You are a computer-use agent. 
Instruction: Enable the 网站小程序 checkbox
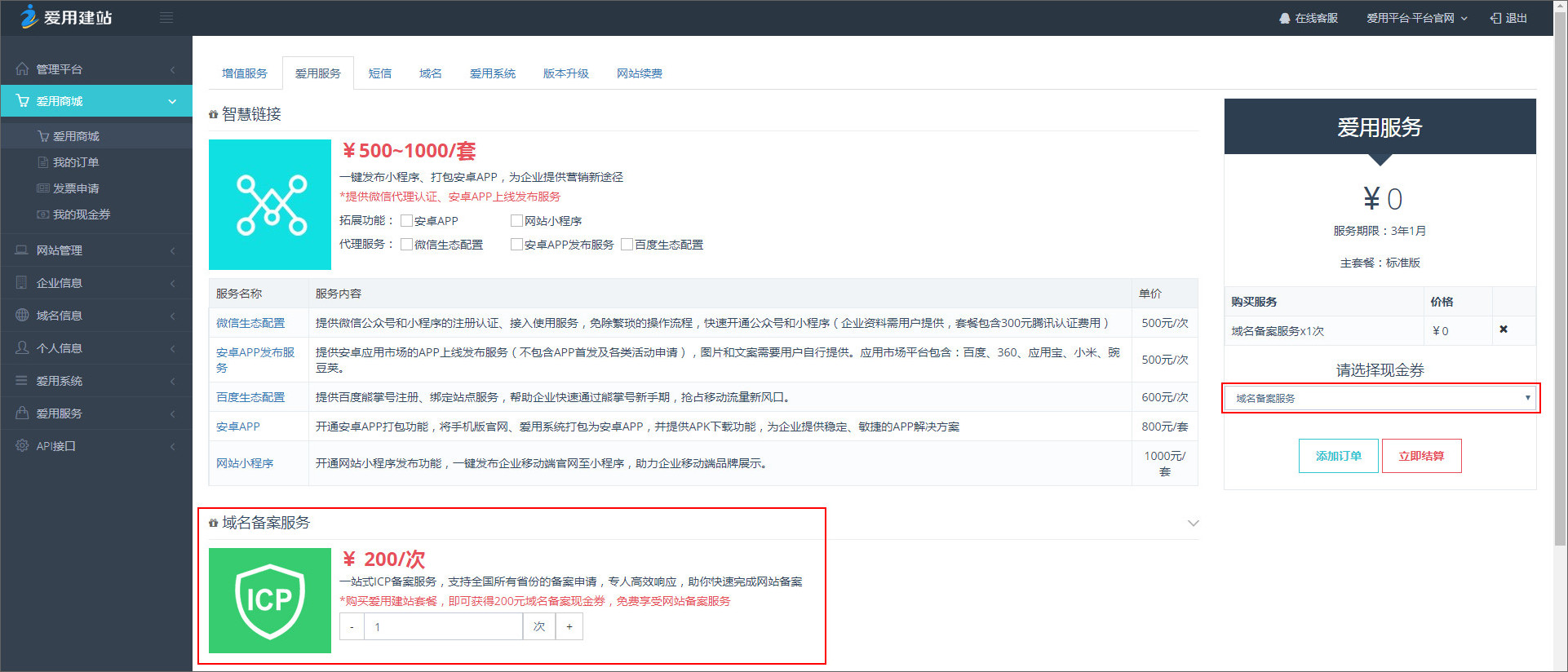pyautogui.click(x=516, y=220)
